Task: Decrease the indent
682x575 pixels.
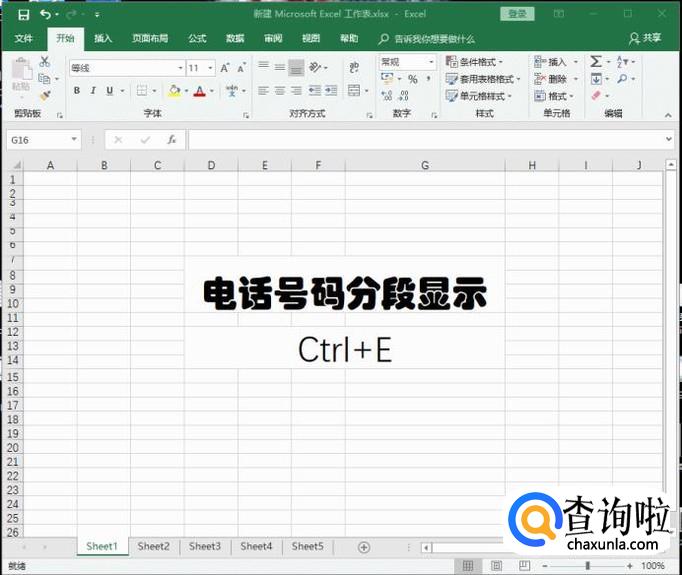Action: pos(314,90)
